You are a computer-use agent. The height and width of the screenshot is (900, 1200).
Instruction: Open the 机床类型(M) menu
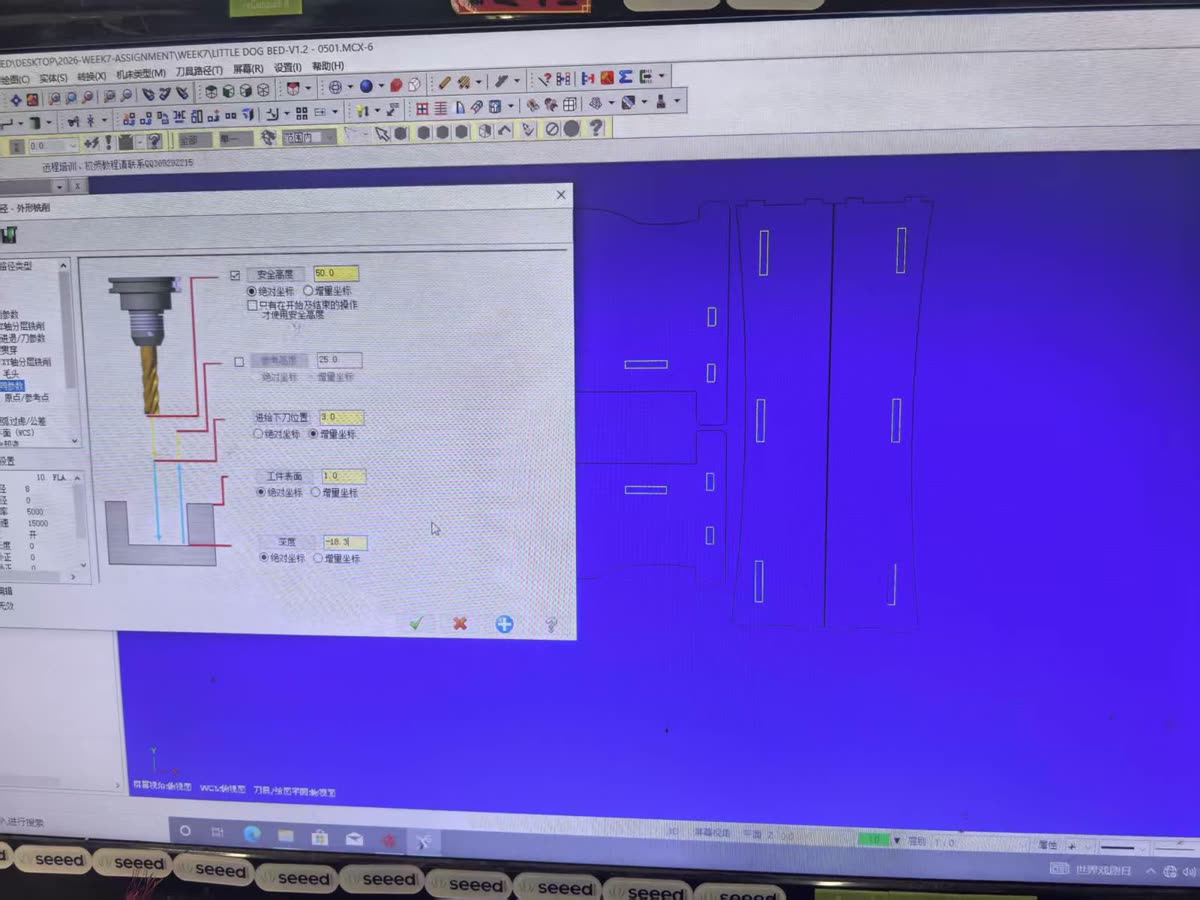pyautogui.click(x=141, y=74)
